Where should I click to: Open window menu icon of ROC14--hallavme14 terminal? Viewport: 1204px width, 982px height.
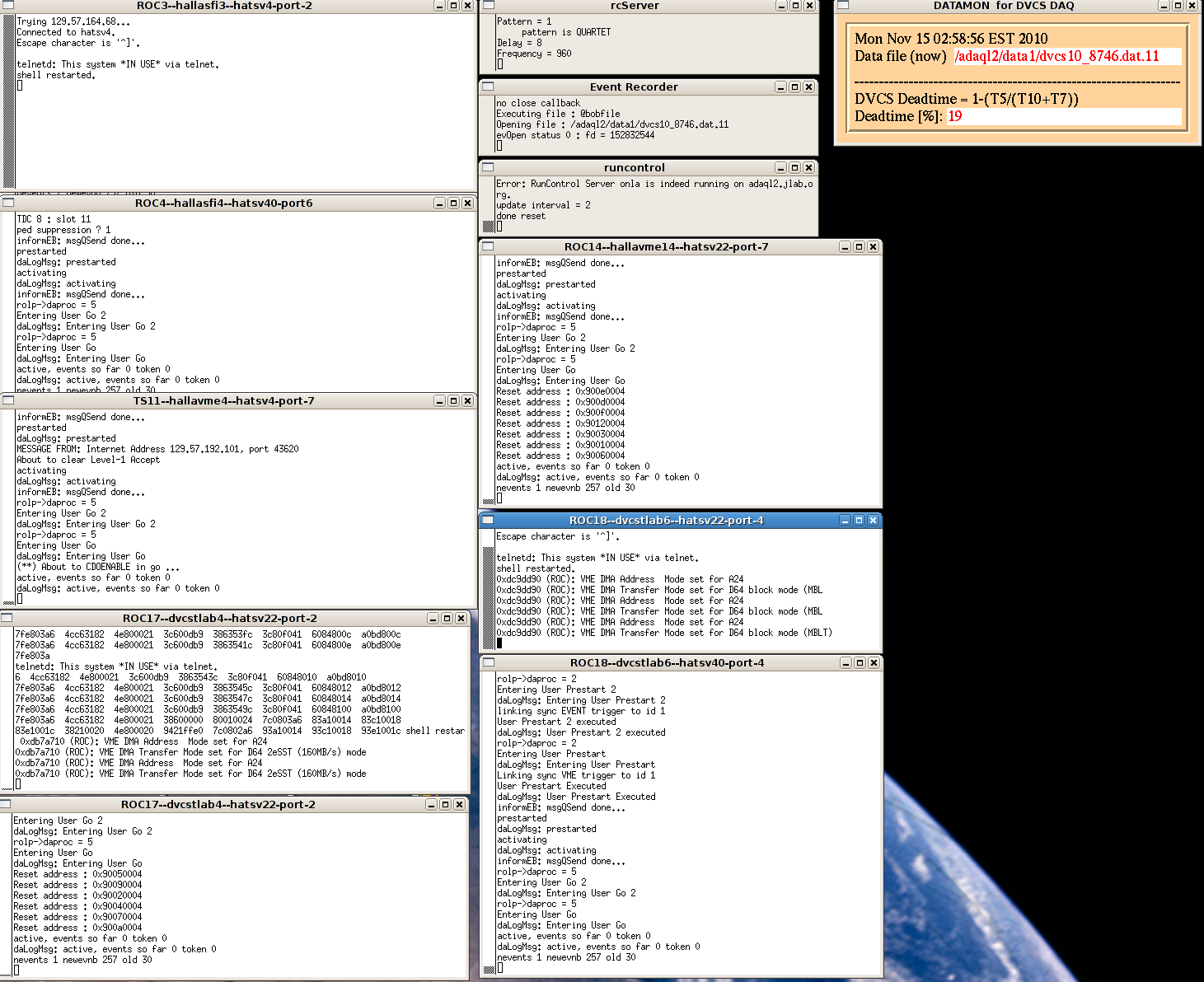click(x=488, y=246)
